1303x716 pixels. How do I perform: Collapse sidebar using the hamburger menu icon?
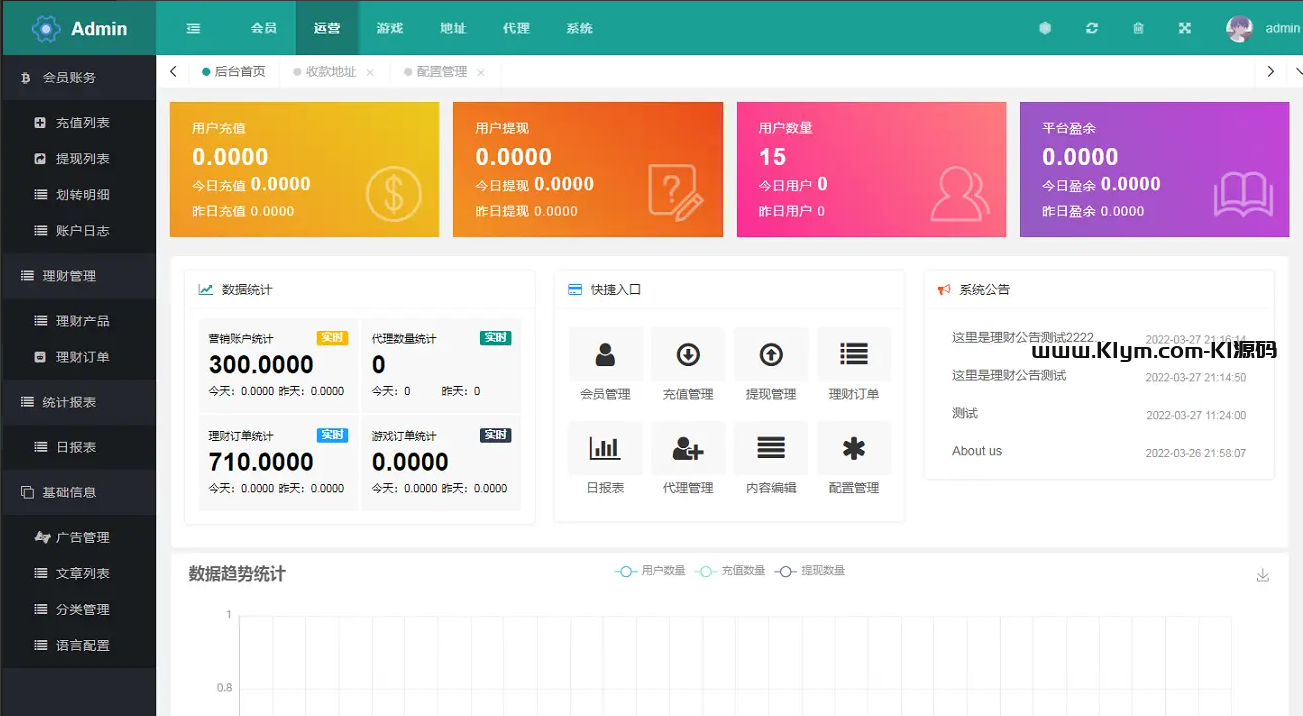[x=194, y=28]
